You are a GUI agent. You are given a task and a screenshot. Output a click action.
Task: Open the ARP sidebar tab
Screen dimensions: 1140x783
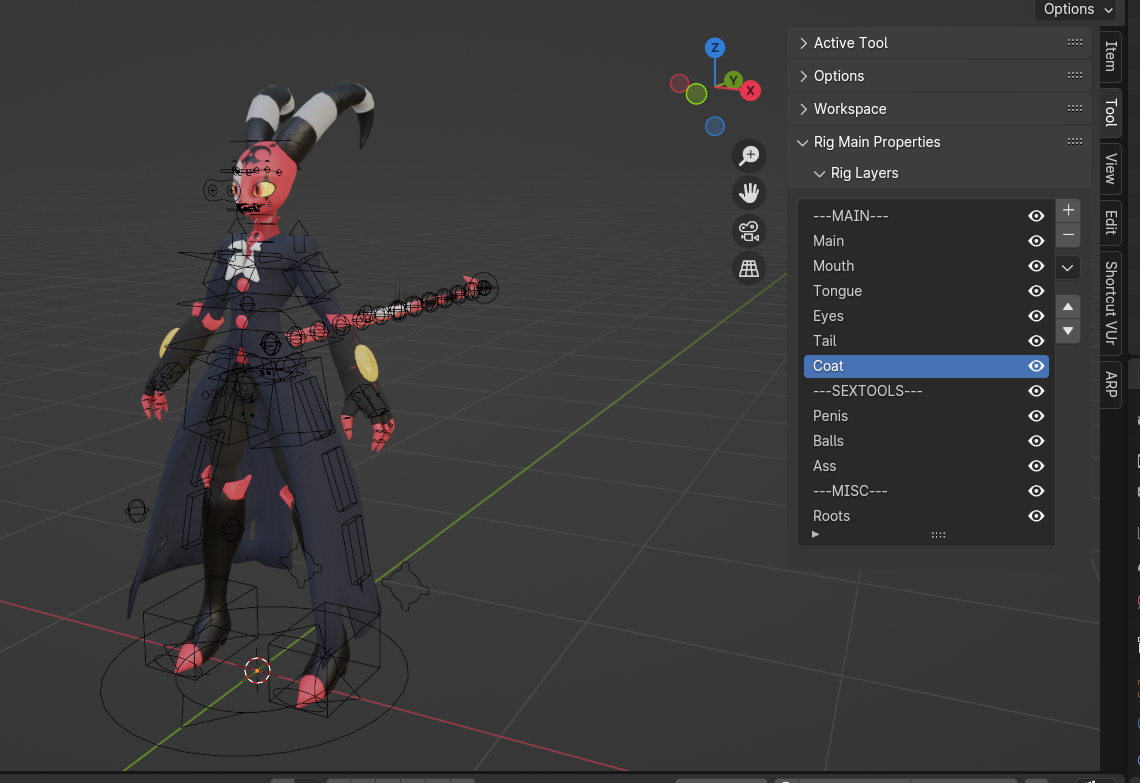(x=1110, y=384)
